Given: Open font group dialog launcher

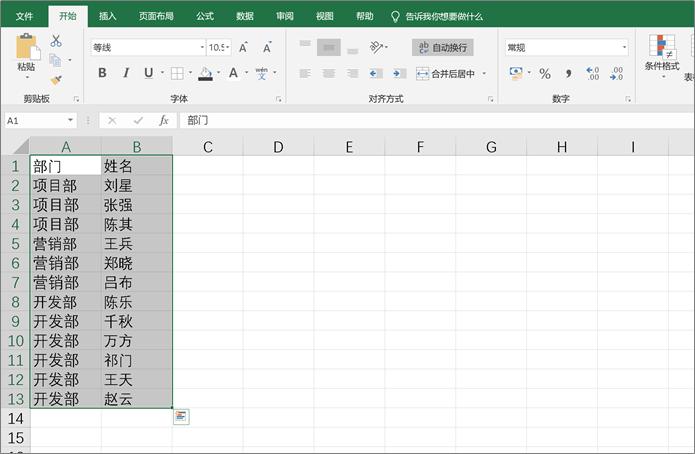Looking at the screenshot, I should (279, 99).
